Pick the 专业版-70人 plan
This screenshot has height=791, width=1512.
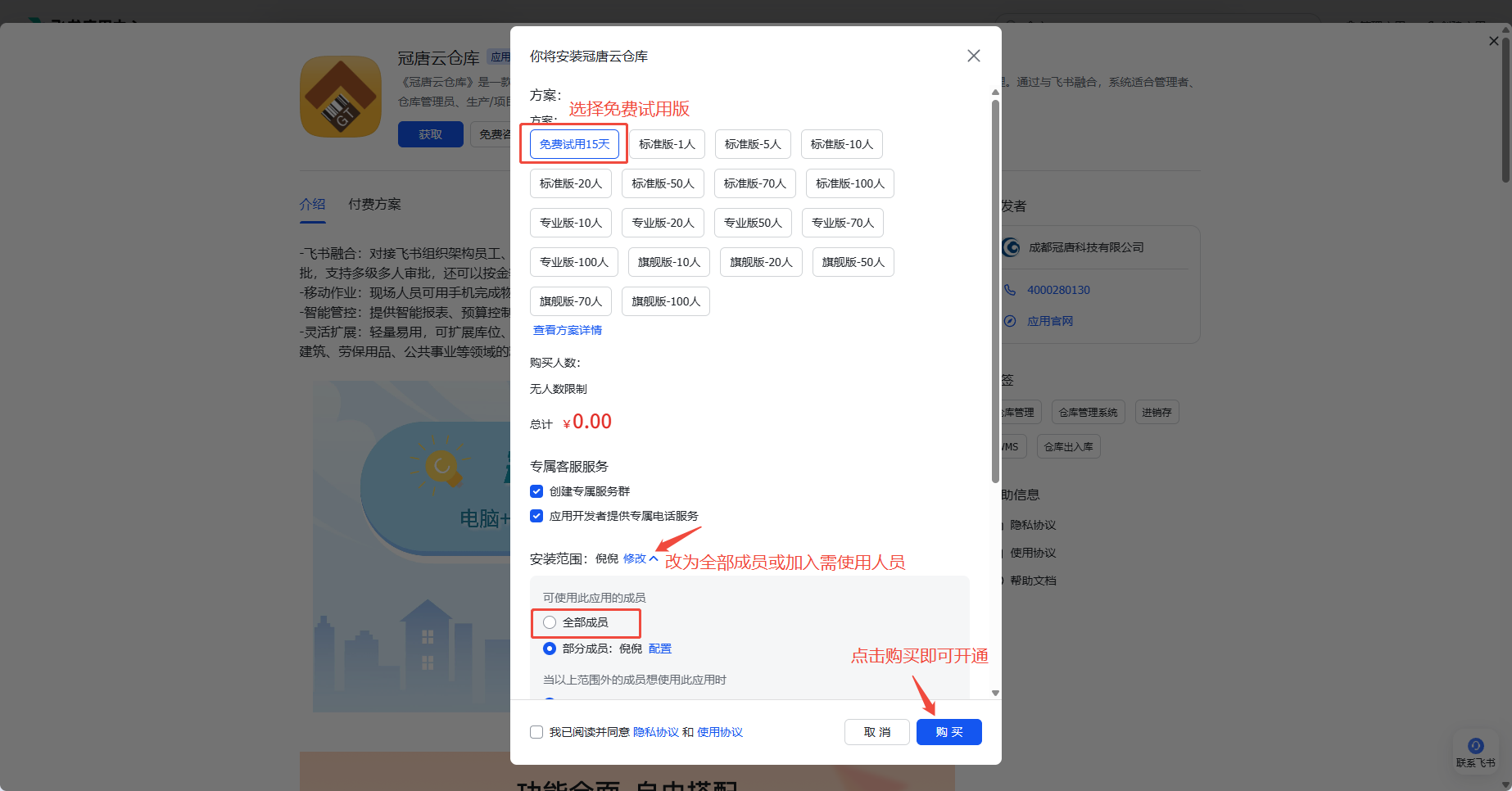point(843,223)
